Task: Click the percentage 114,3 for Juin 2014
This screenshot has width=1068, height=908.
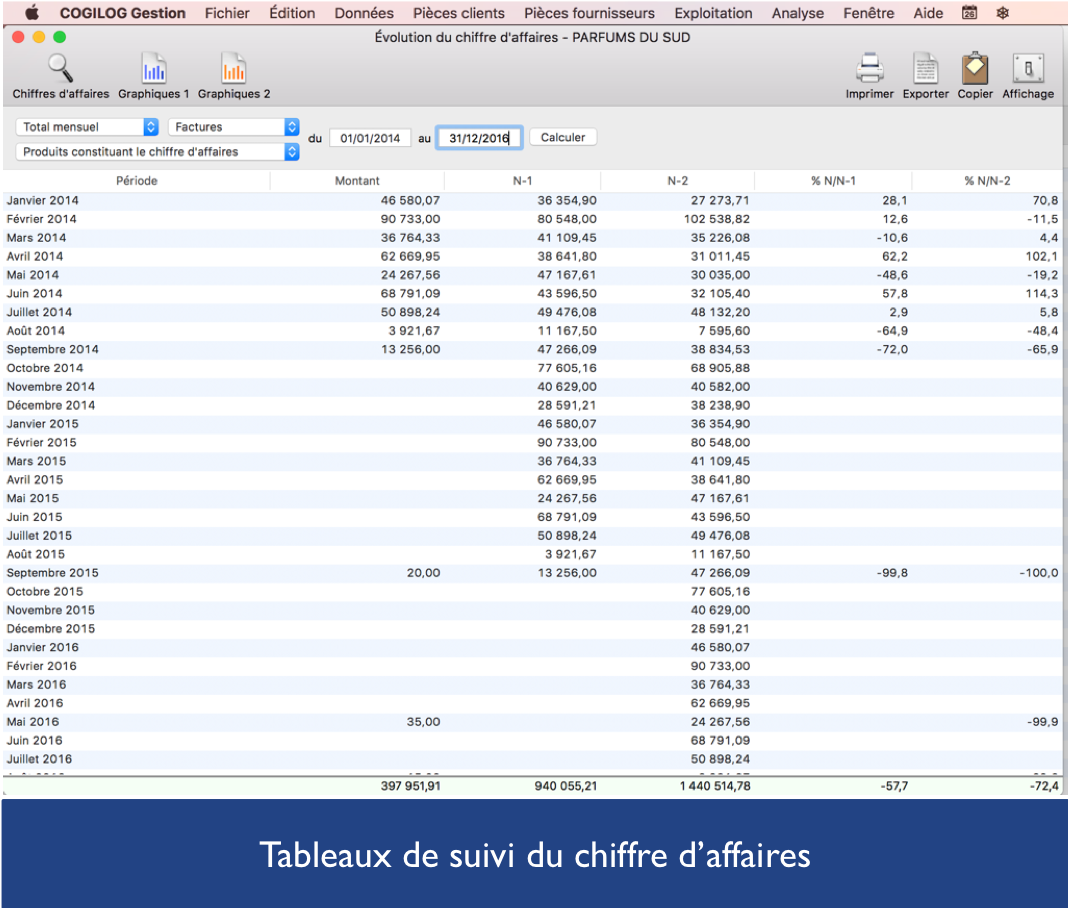Action: tap(1041, 294)
